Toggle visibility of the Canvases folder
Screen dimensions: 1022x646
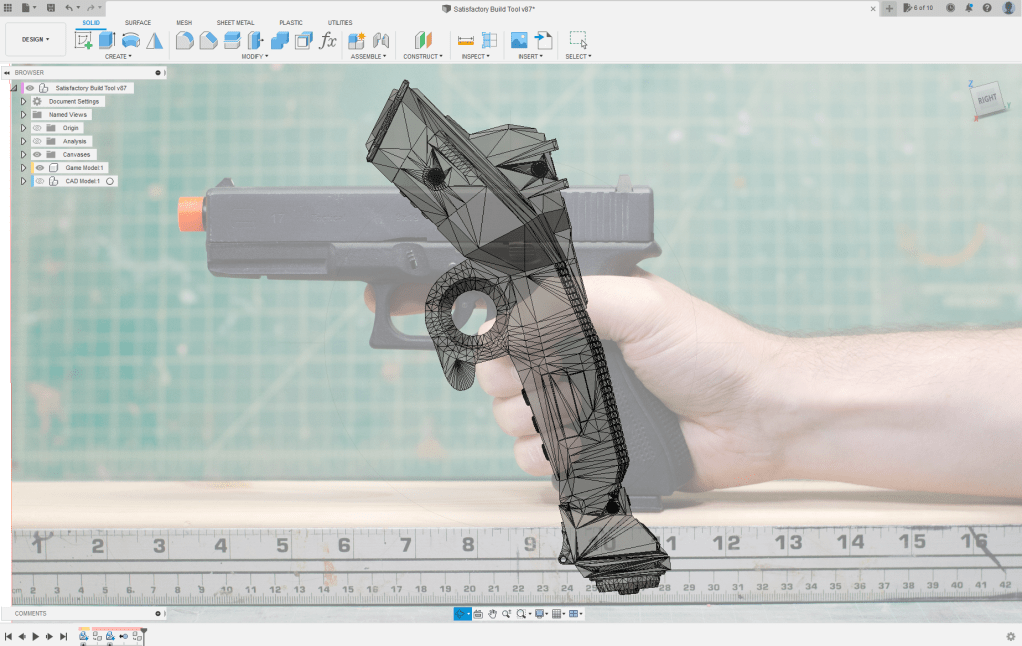click(x=37, y=155)
